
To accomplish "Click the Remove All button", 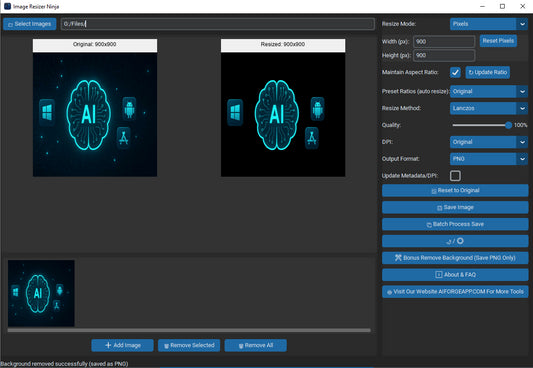I will [x=256, y=345].
